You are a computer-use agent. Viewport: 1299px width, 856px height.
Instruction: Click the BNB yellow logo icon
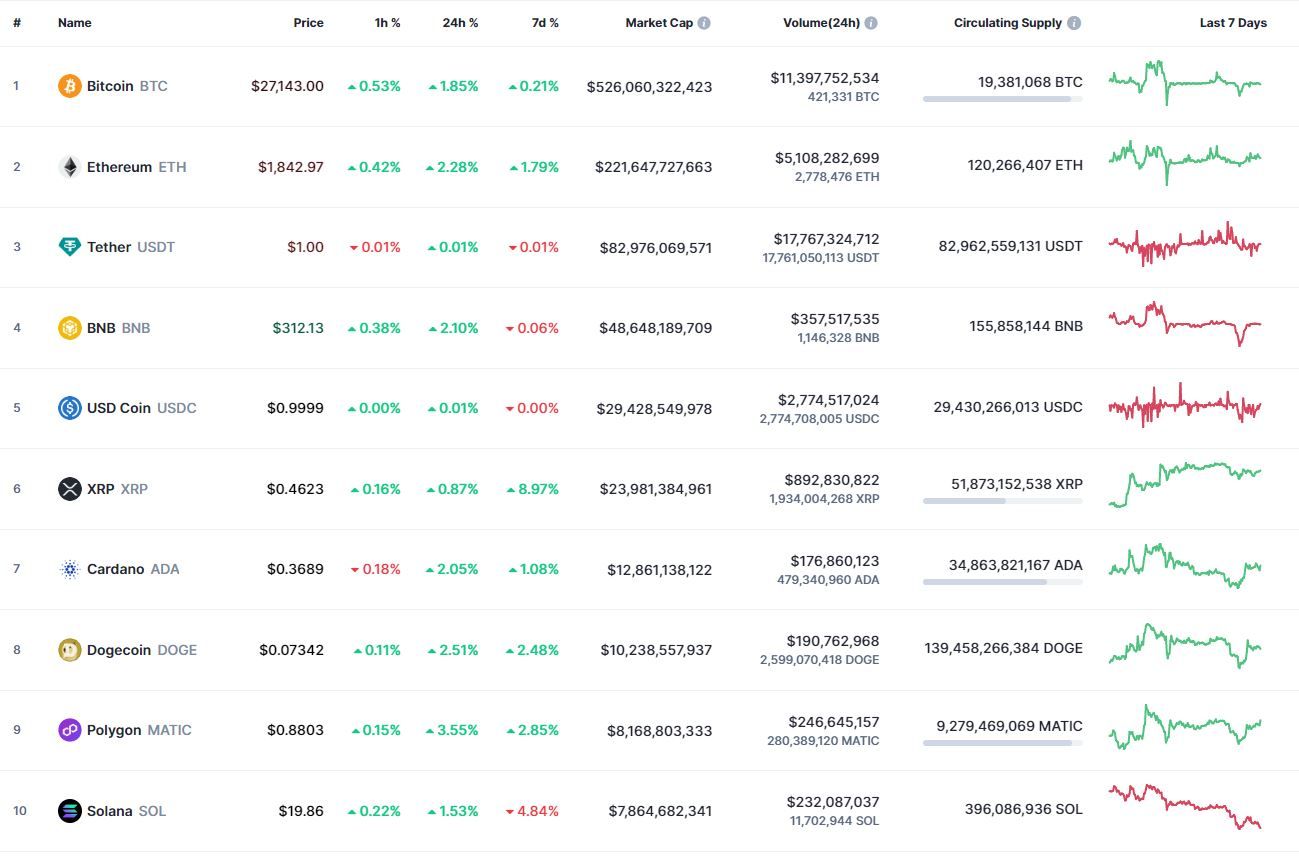coord(69,328)
